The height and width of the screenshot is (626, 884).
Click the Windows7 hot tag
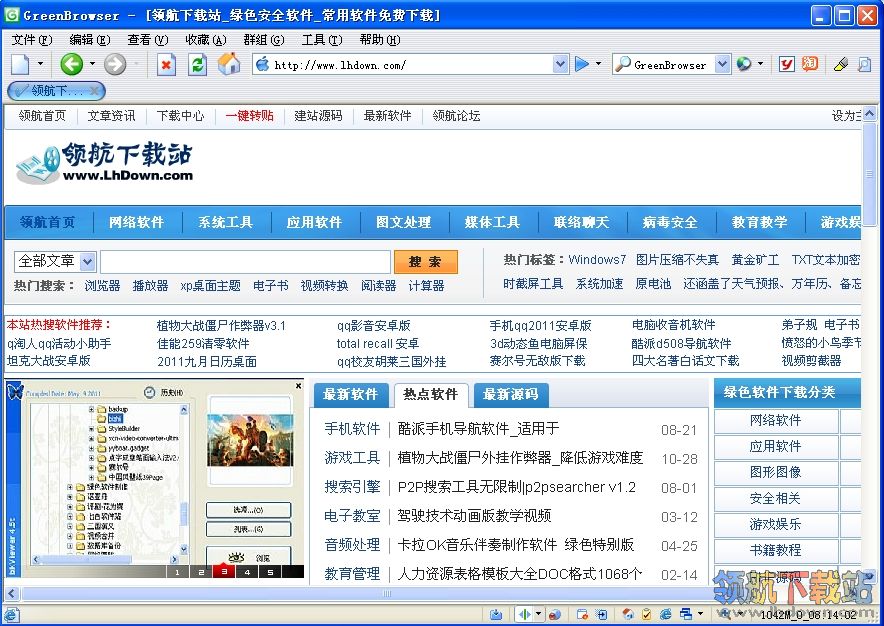597,259
